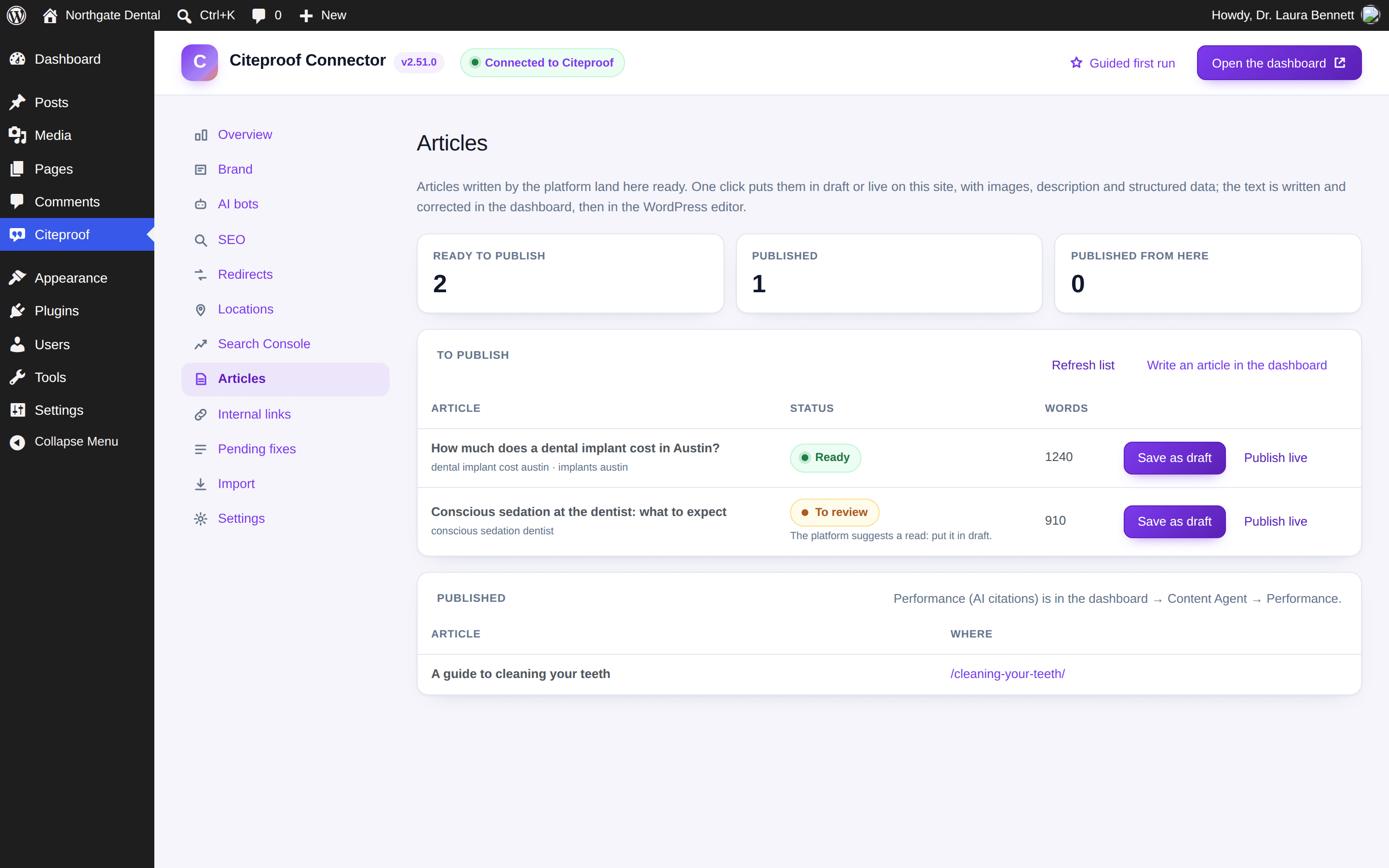Click the Guided first run star icon
The height and width of the screenshot is (868, 1389).
pos(1076,63)
